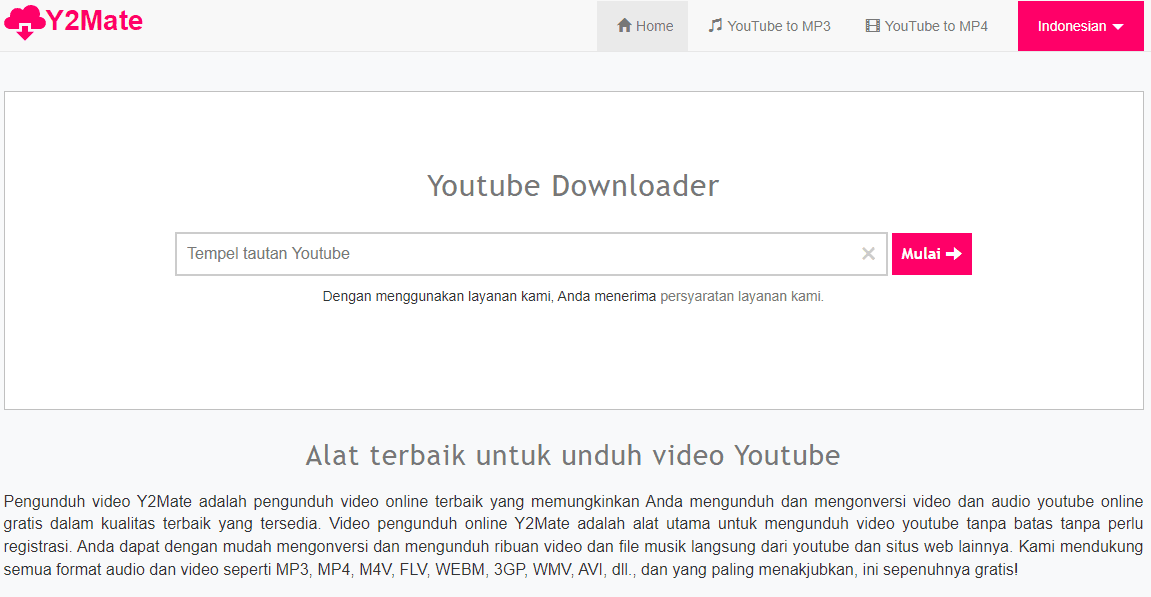
Task: Click the caret arrow next to Indonesian
Action: pyautogui.click(x=1117, y=27)
